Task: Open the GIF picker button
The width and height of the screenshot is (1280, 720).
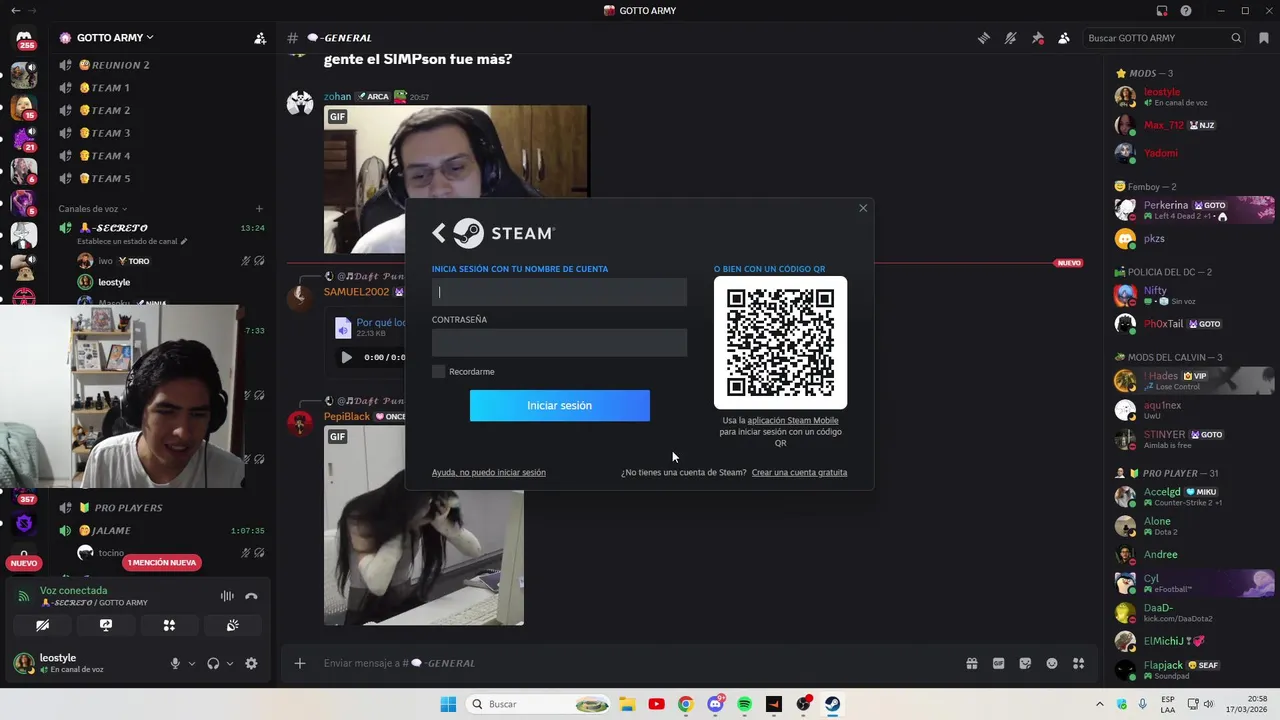Action: [998, 663]
